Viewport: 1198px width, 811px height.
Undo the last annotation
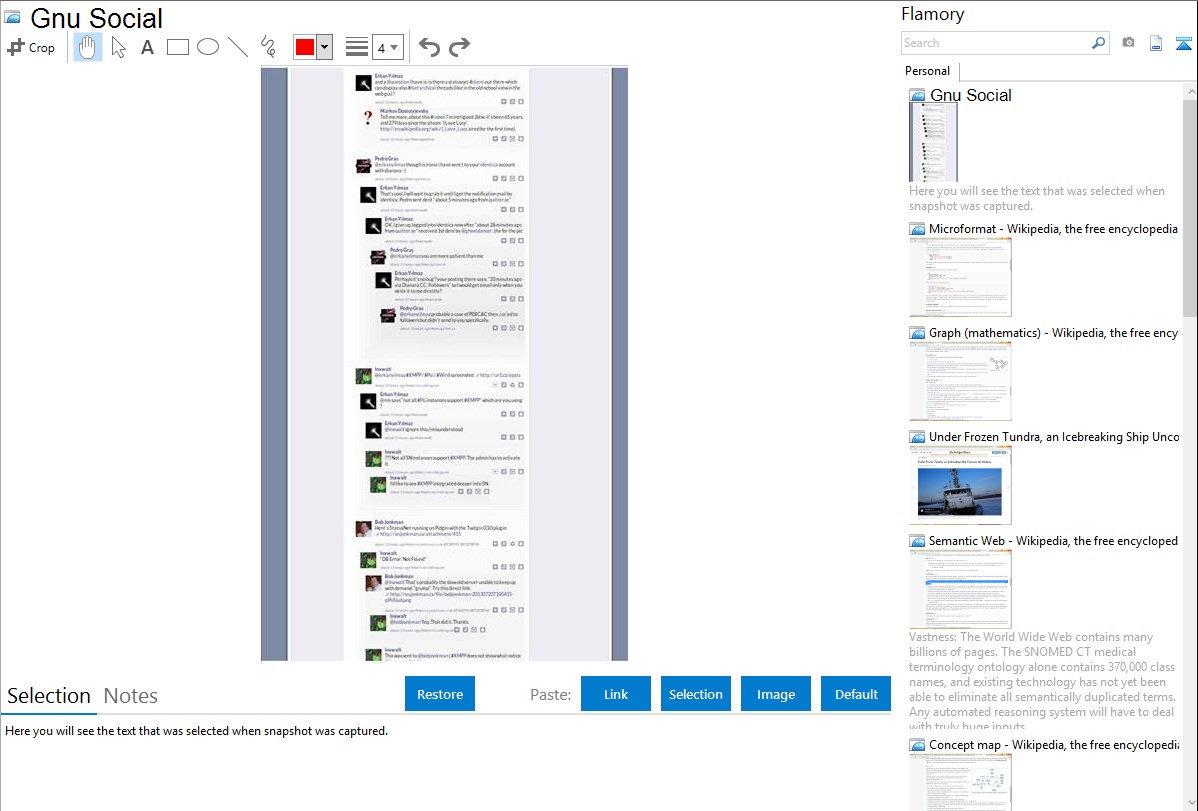[x=429, y=47]
